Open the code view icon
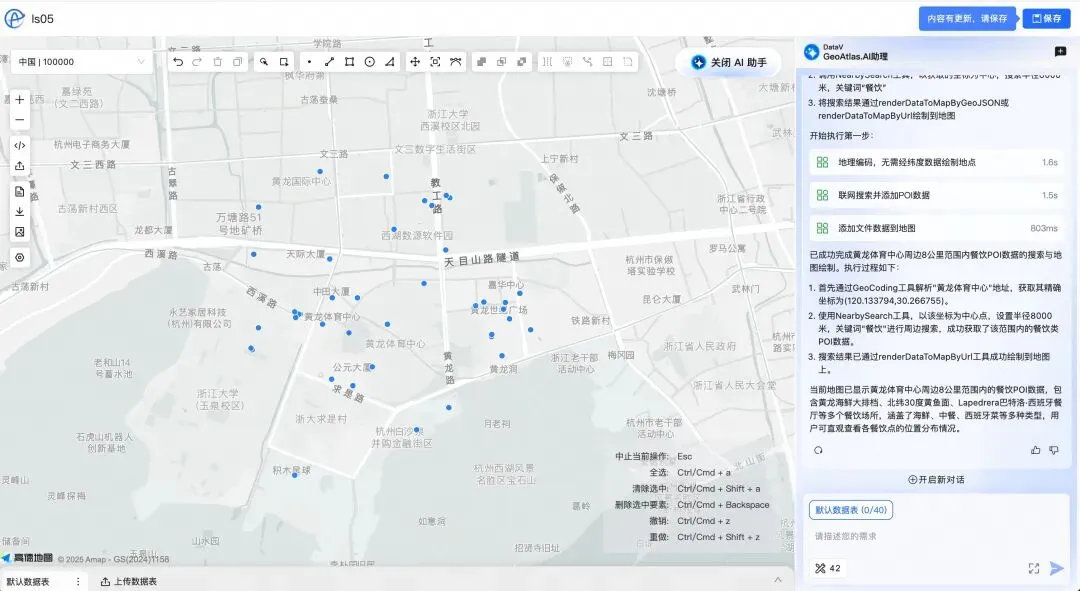 (x=19, y=145)
